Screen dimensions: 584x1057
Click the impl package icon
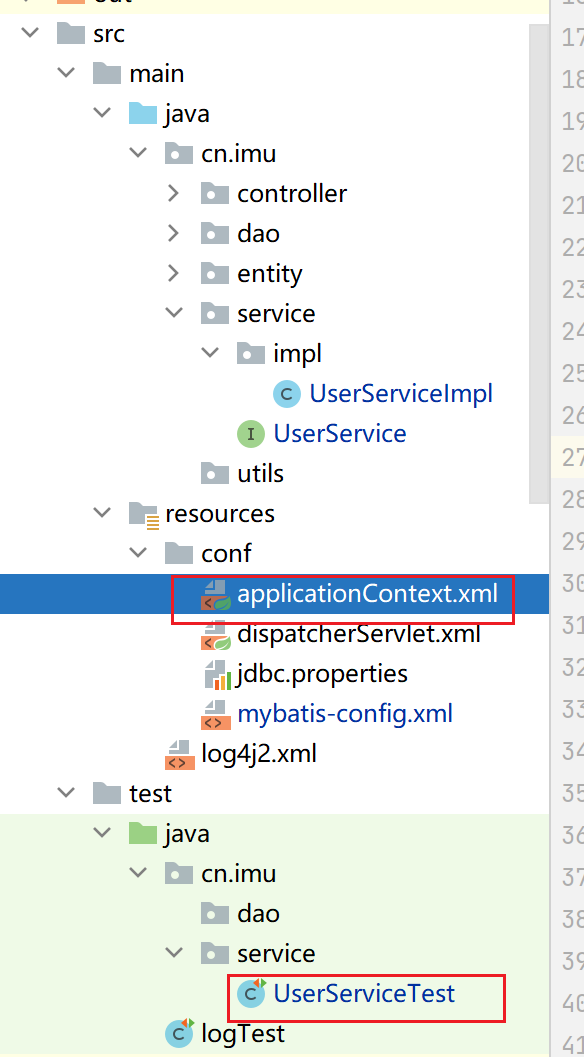coord(251,353)
